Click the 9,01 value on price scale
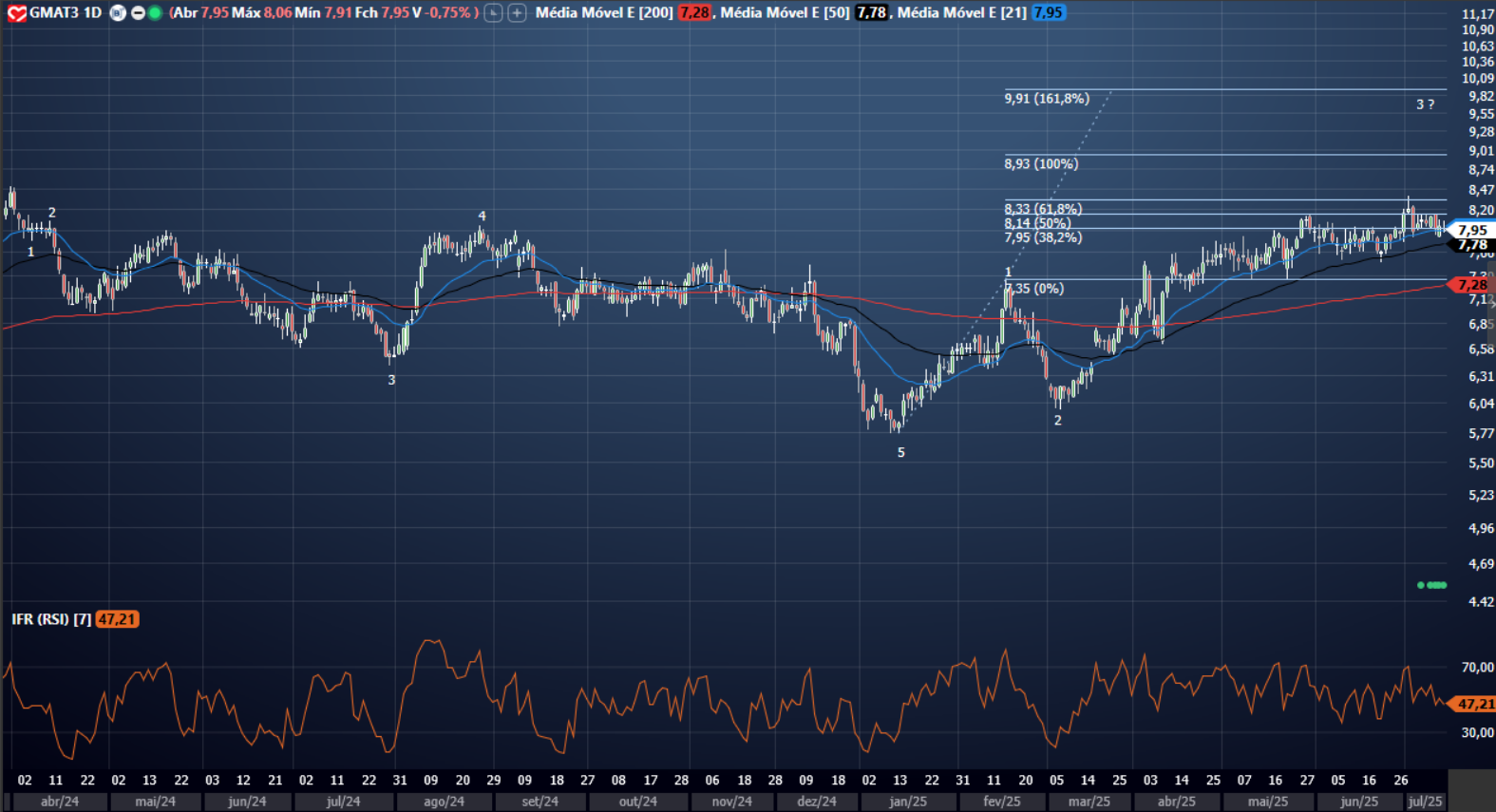This screenshot has height=812, width=1496. [x=1481, y=151]
